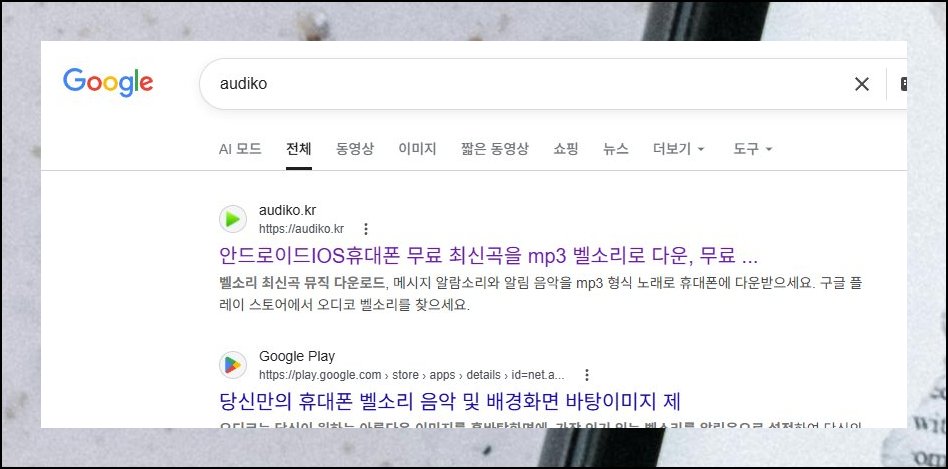The height and width of the screenshot is (469, 948).
Task: Switch to the 동영상 tab
Action: 355,149
